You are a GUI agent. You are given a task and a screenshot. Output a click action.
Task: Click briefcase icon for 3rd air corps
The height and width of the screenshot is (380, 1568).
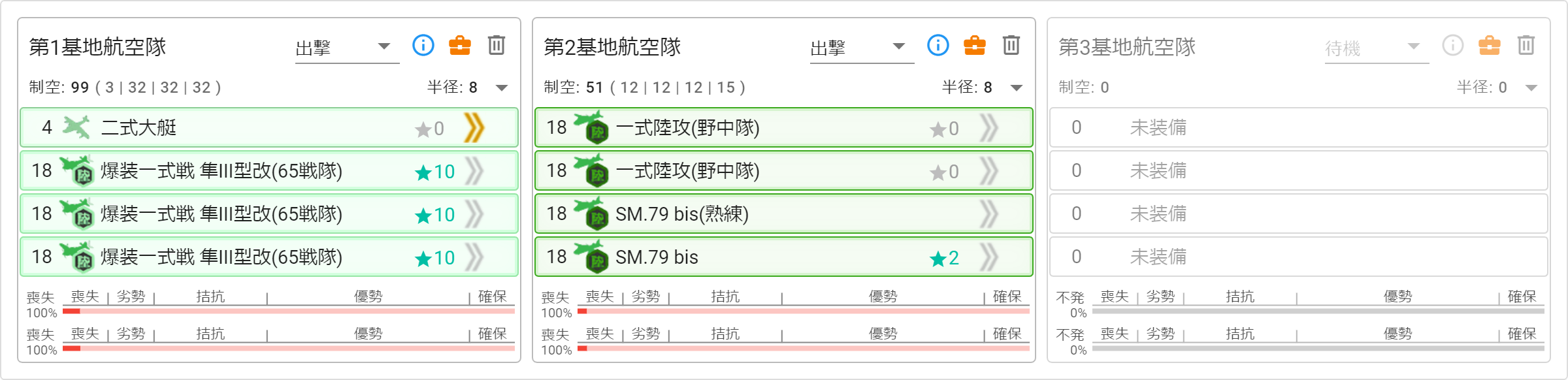point(1489,46)
